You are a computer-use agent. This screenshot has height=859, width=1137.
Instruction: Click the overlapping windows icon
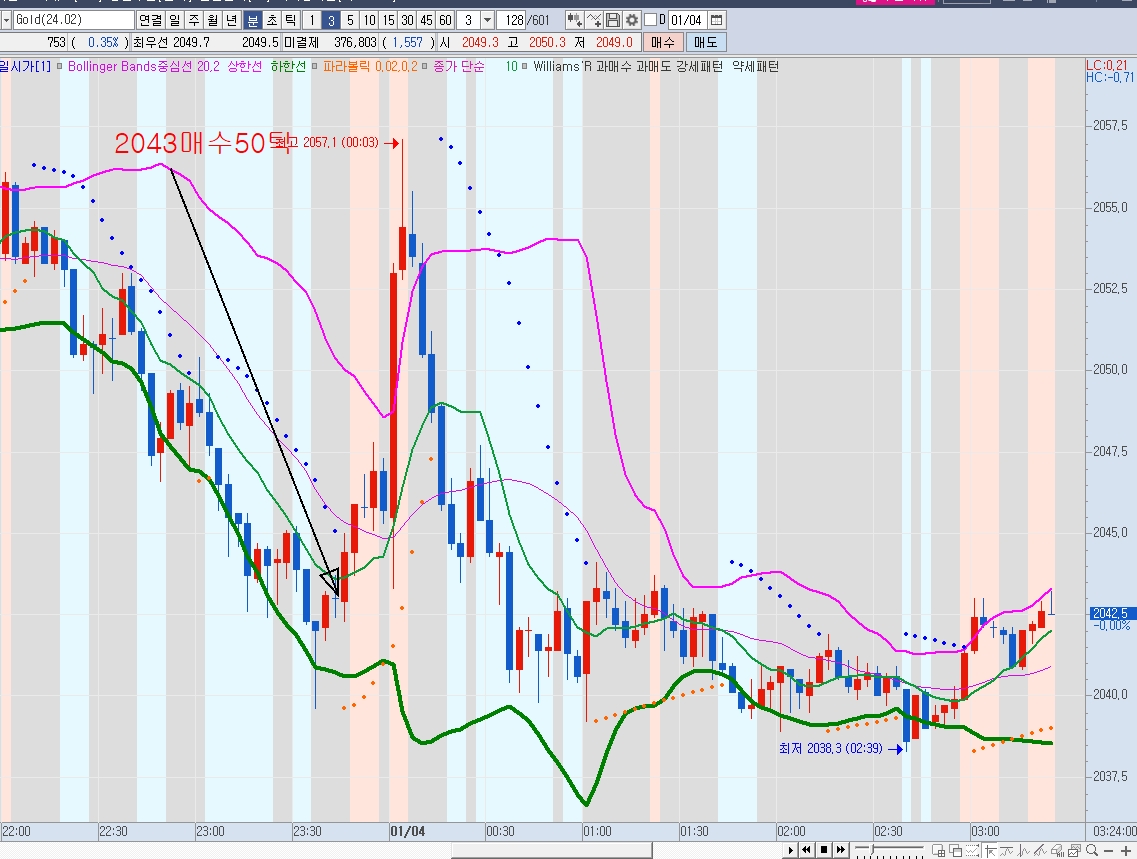pyautogui.click(x=956, y=850)
